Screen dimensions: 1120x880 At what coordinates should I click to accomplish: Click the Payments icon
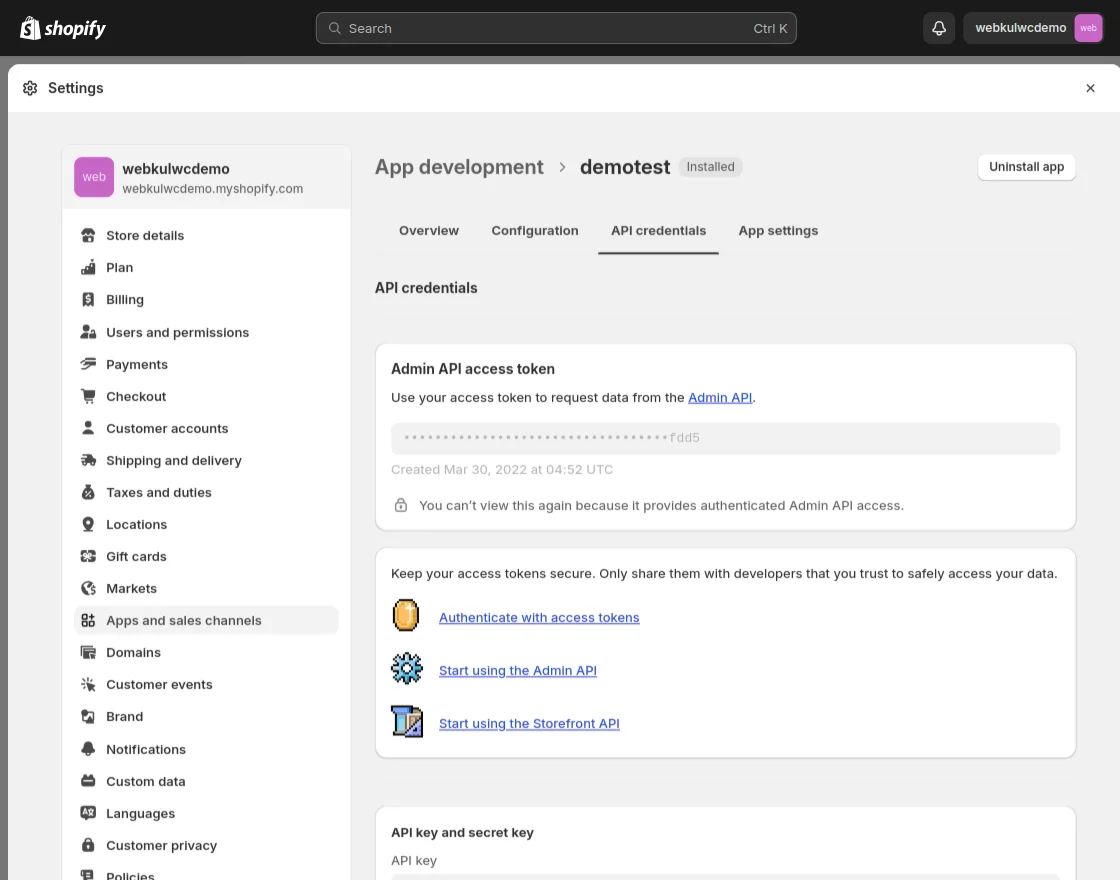(88, 364)
